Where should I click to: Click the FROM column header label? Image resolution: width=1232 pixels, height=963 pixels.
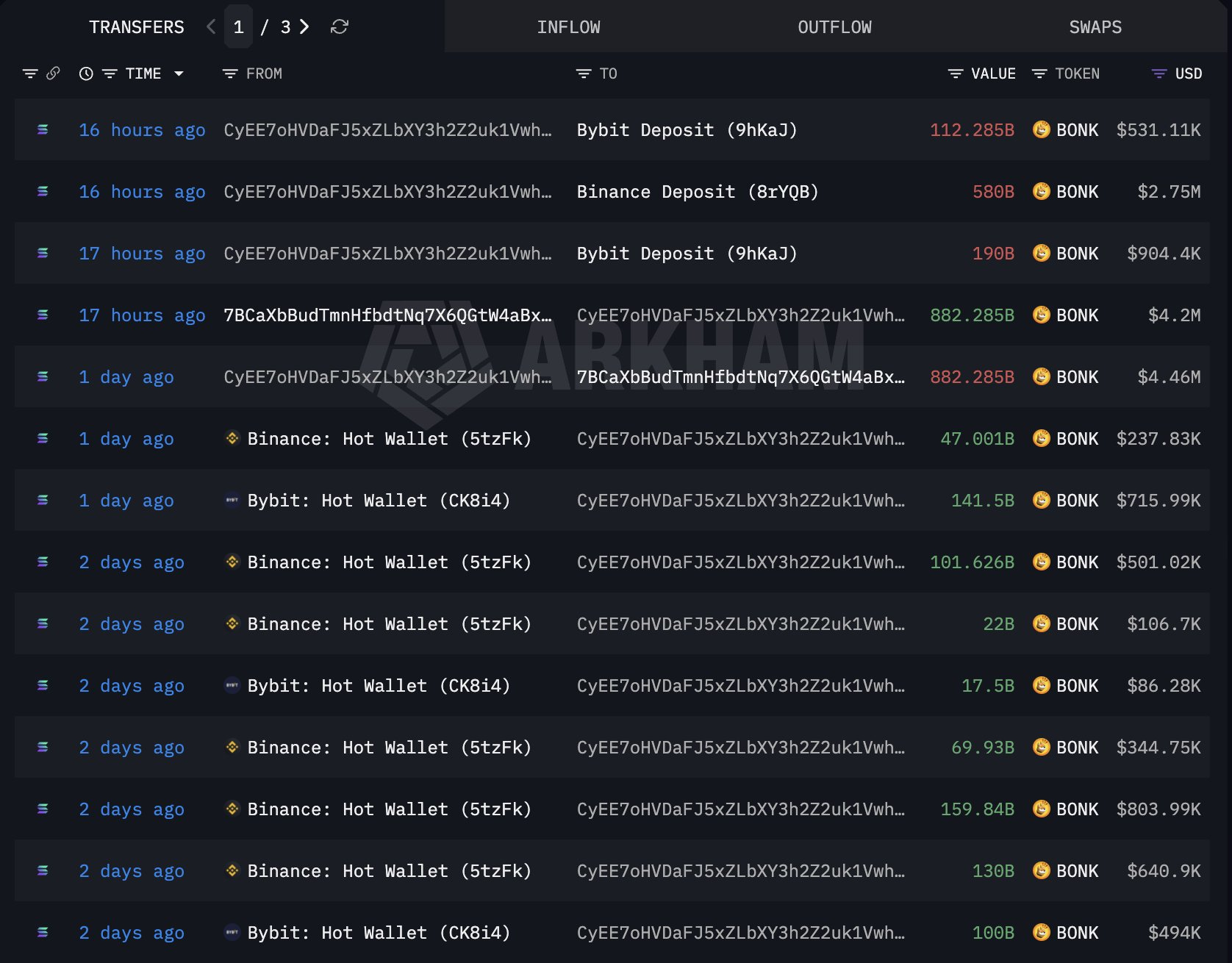tap(264, 74)
